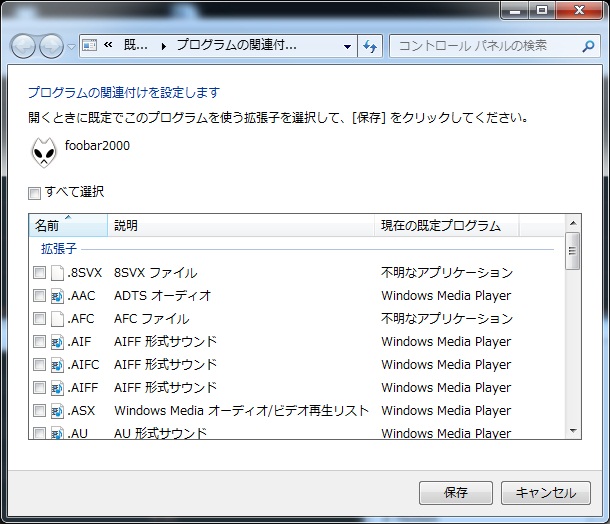Click the list scrollbar thumb
This screenshot has width=610, height=524.
(573, 251)
